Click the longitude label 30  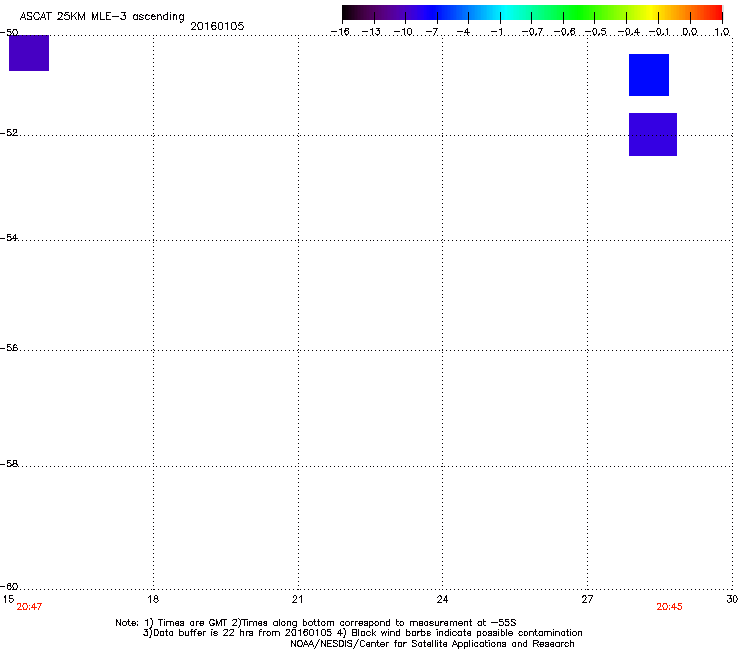732,599
